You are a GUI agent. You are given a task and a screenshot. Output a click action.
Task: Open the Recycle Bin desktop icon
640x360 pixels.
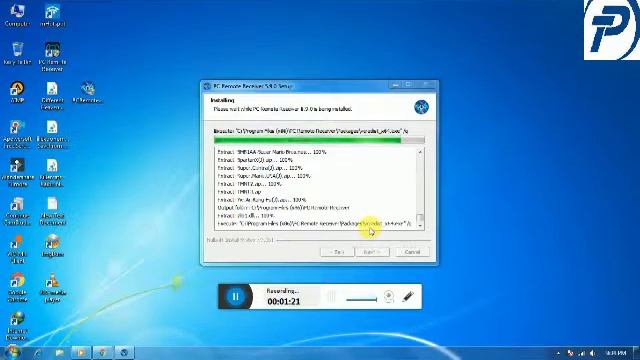click(x=17, y=53)
